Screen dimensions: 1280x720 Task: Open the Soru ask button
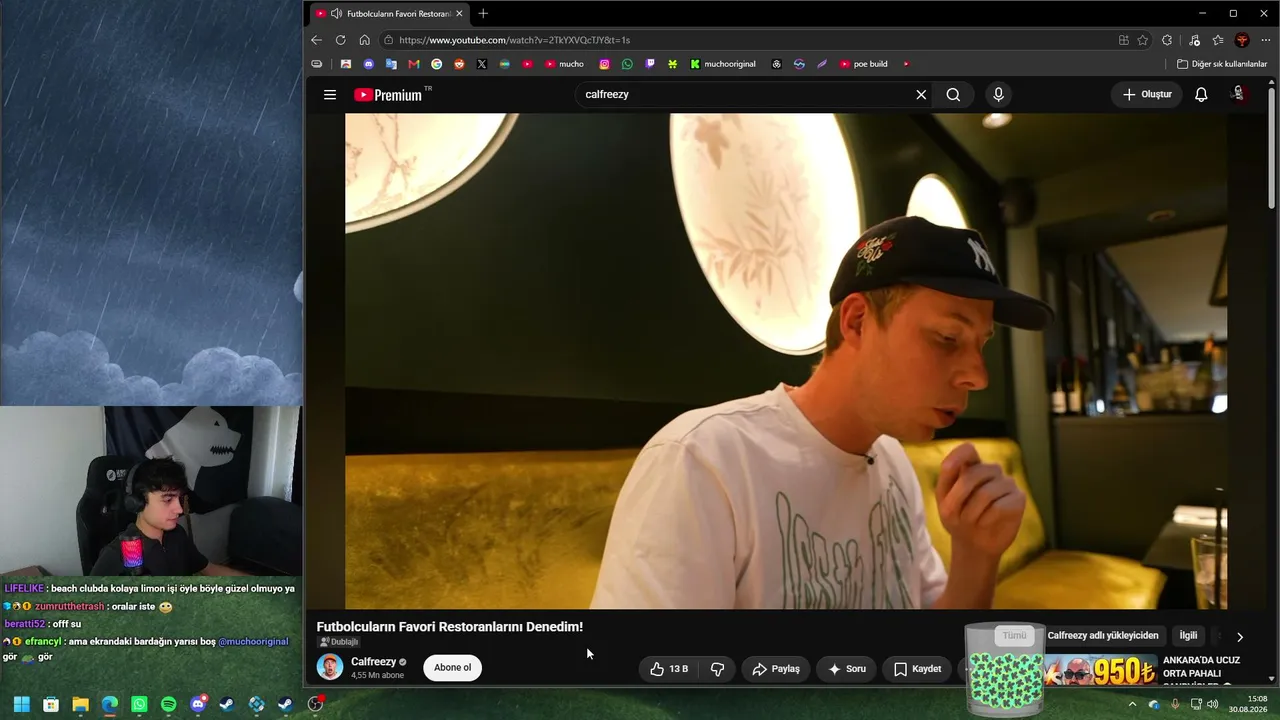[847, 669]
